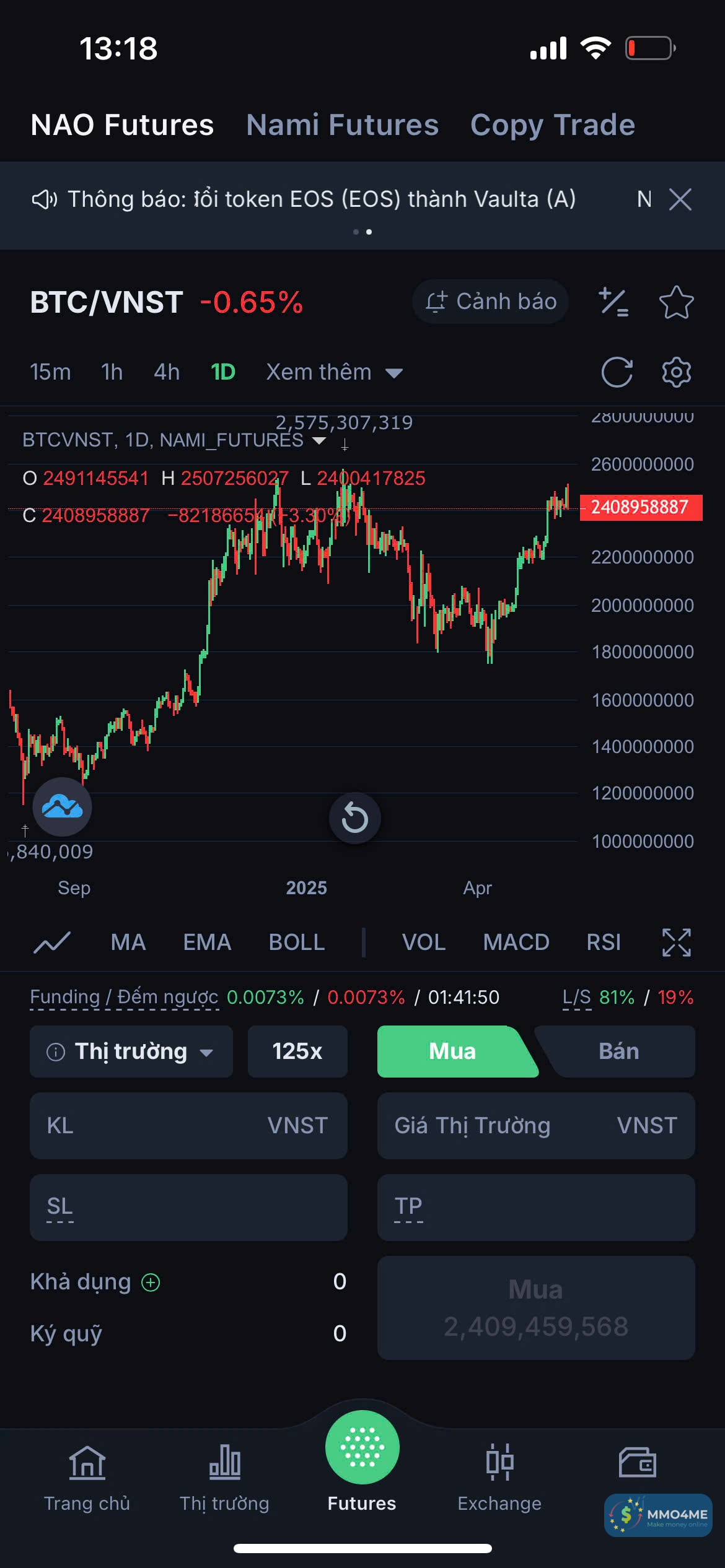Image resolution: width=725 pixels, height=1568 pixels.
Task: Open wallet icon in bottom bar
Action: pos(637,1462)
